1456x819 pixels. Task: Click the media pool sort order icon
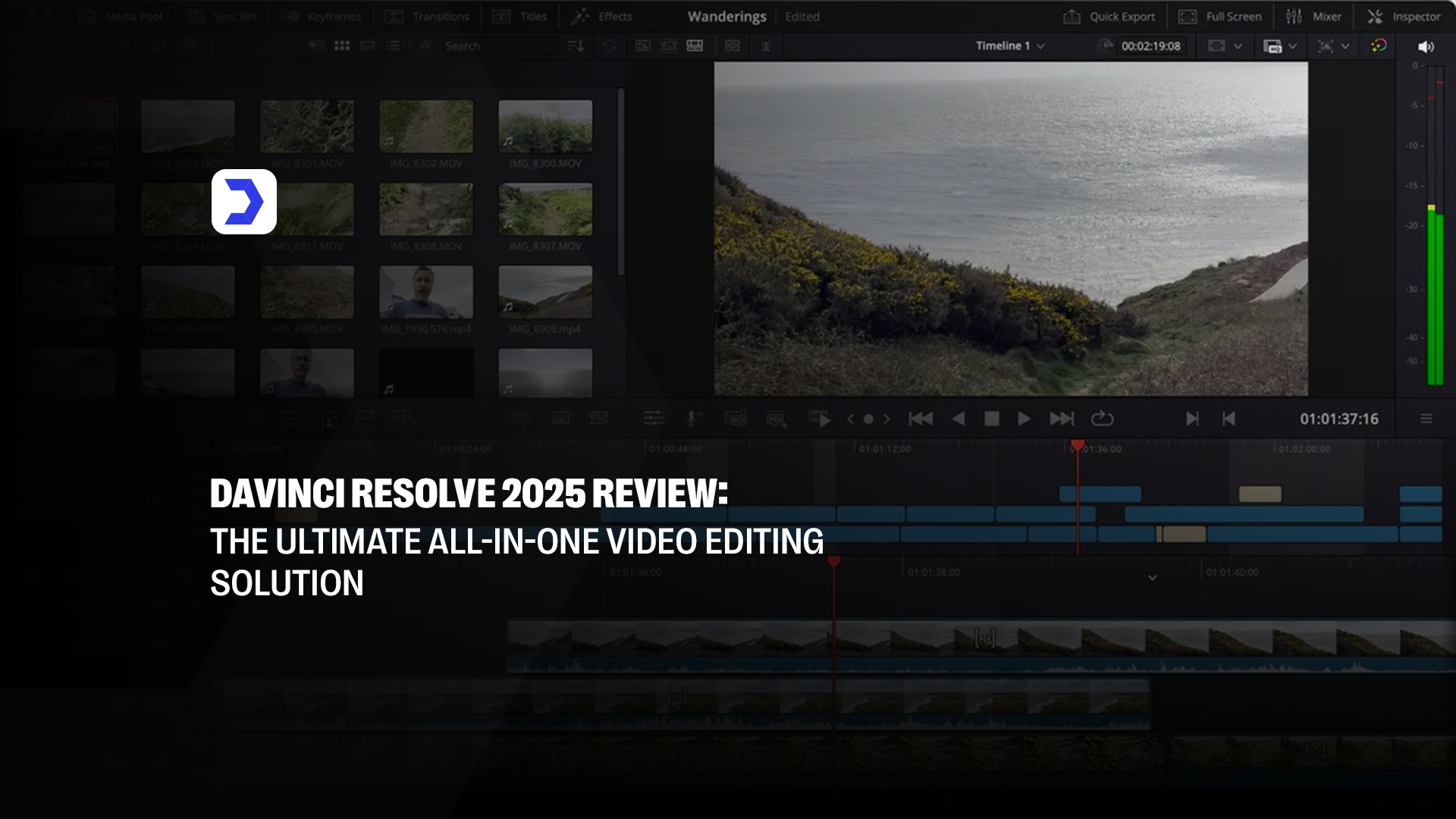[x=576, y=46]
